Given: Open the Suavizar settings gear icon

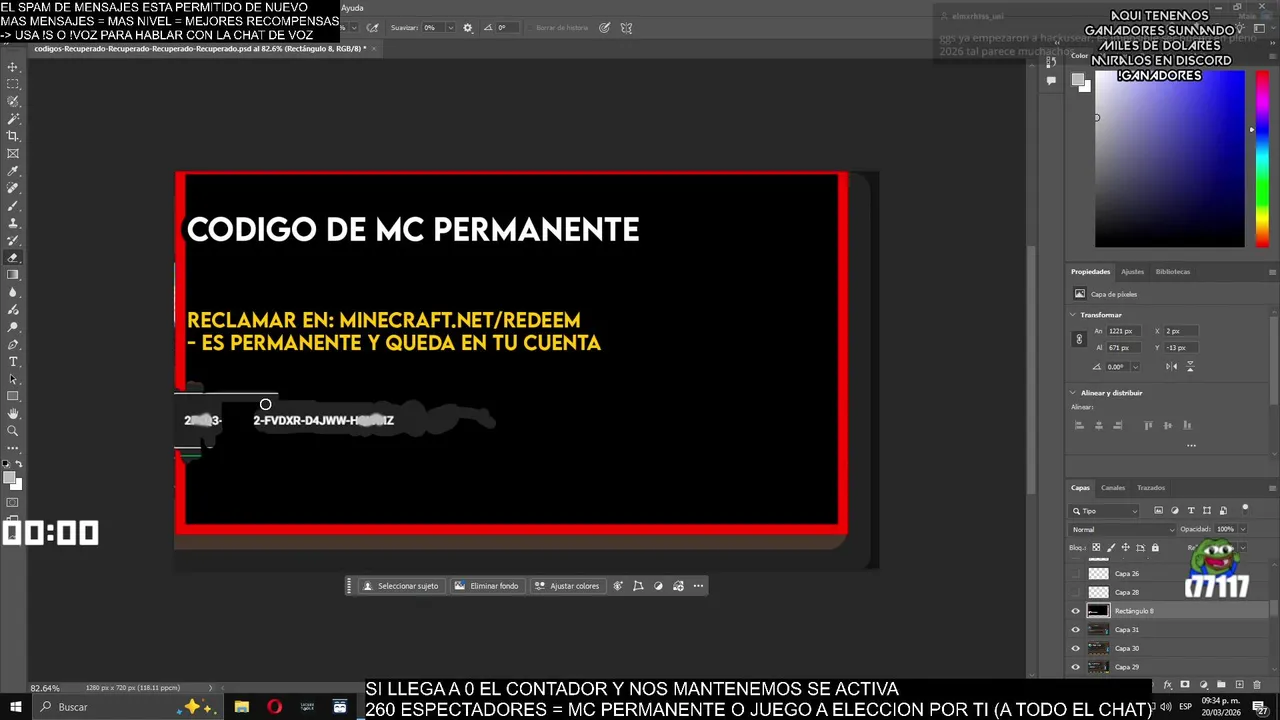Looking at the screenshot, I should click(467, 28).
